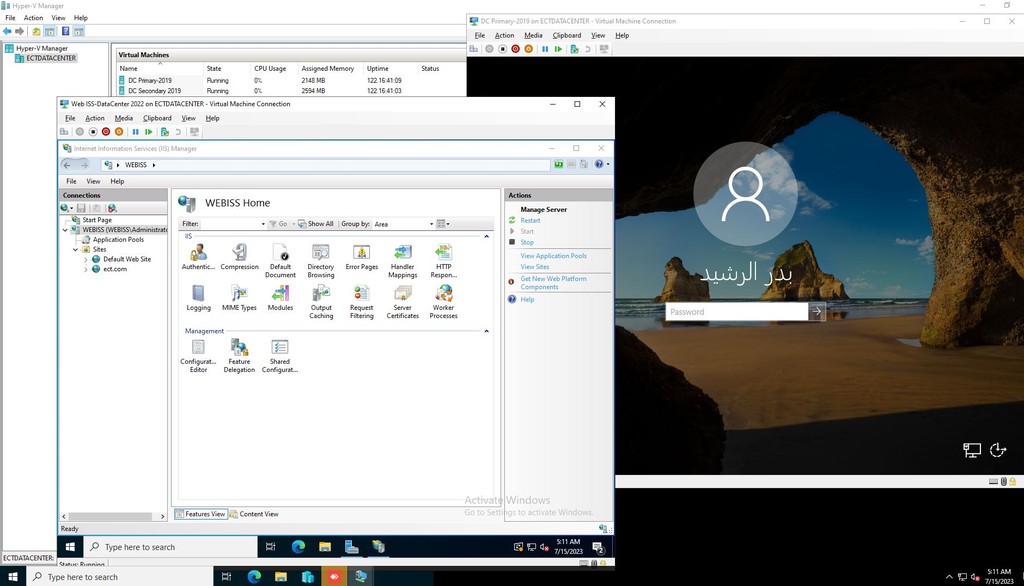Click the Password field on login screen
Screen dimensions: 1024x586
point(737,312)
